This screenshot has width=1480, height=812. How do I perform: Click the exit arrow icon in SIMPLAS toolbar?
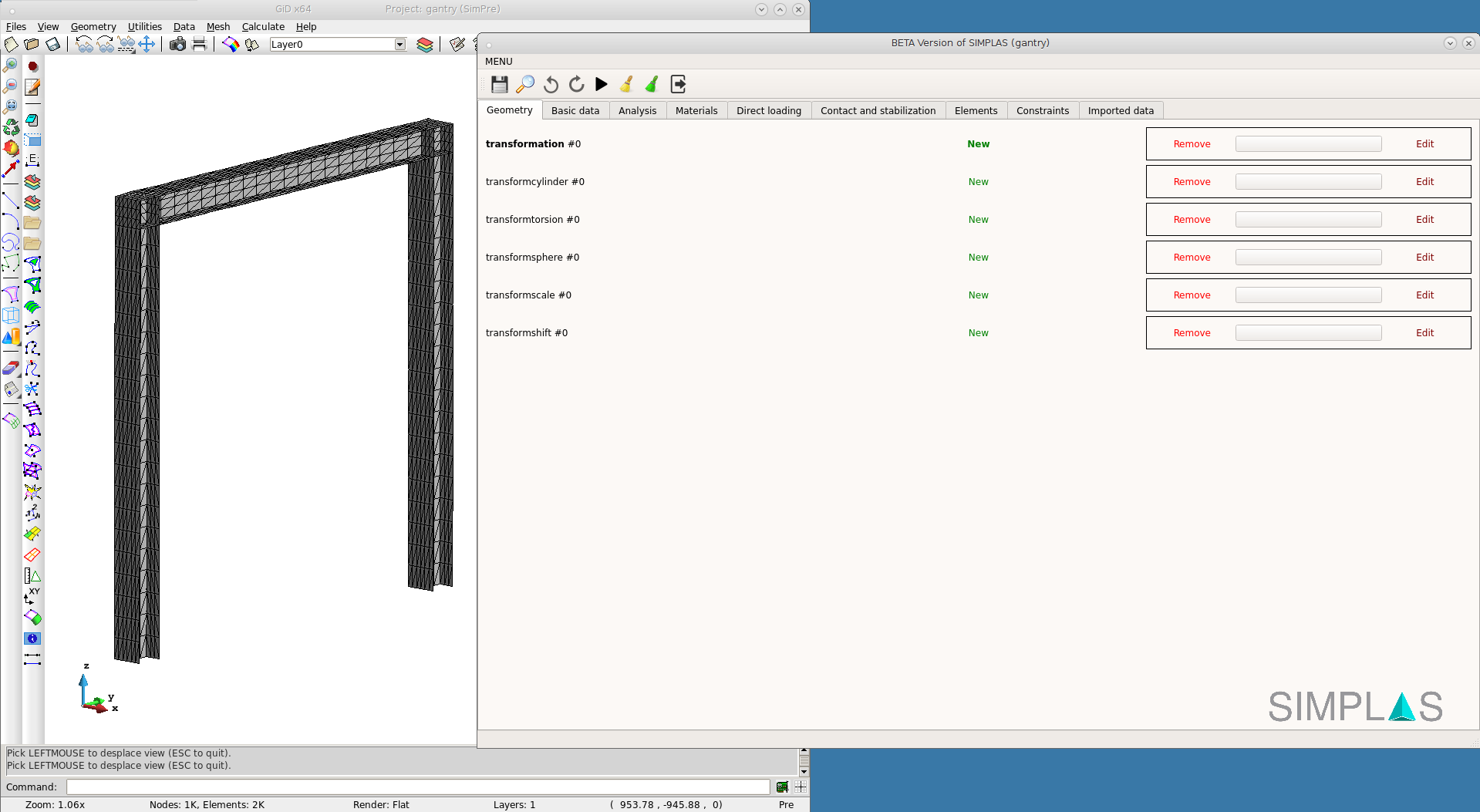coord(678,84)
